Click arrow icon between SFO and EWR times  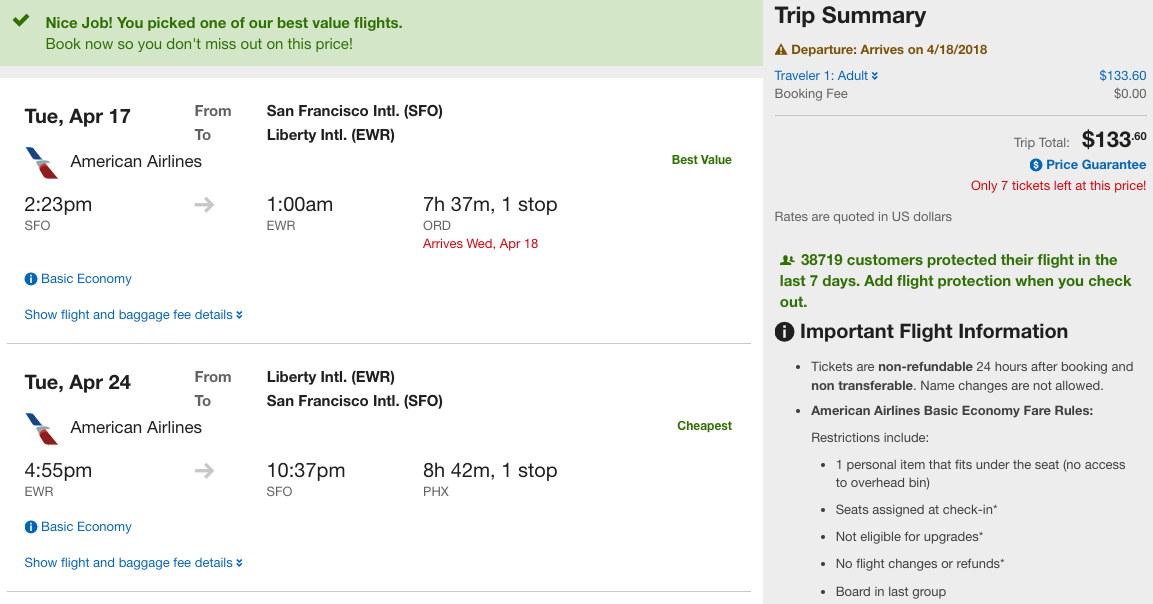204,205
